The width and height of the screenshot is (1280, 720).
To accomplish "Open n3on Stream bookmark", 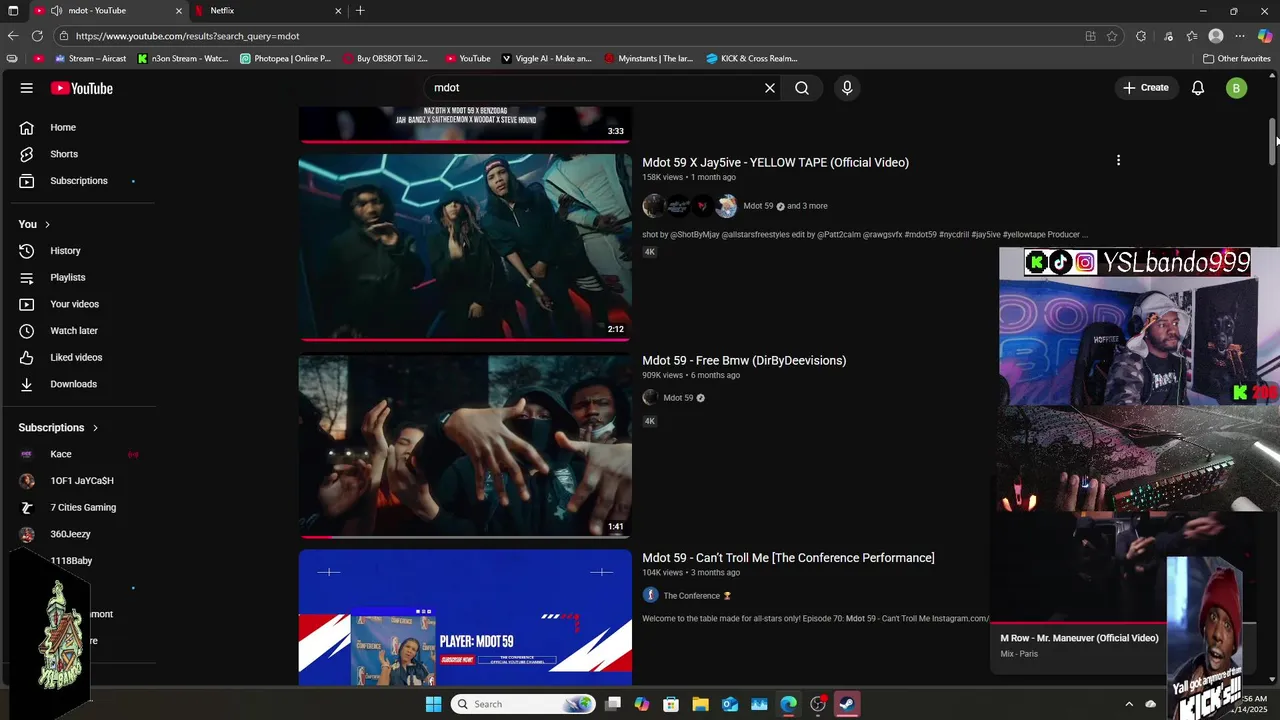I will (x=183, y=58).
